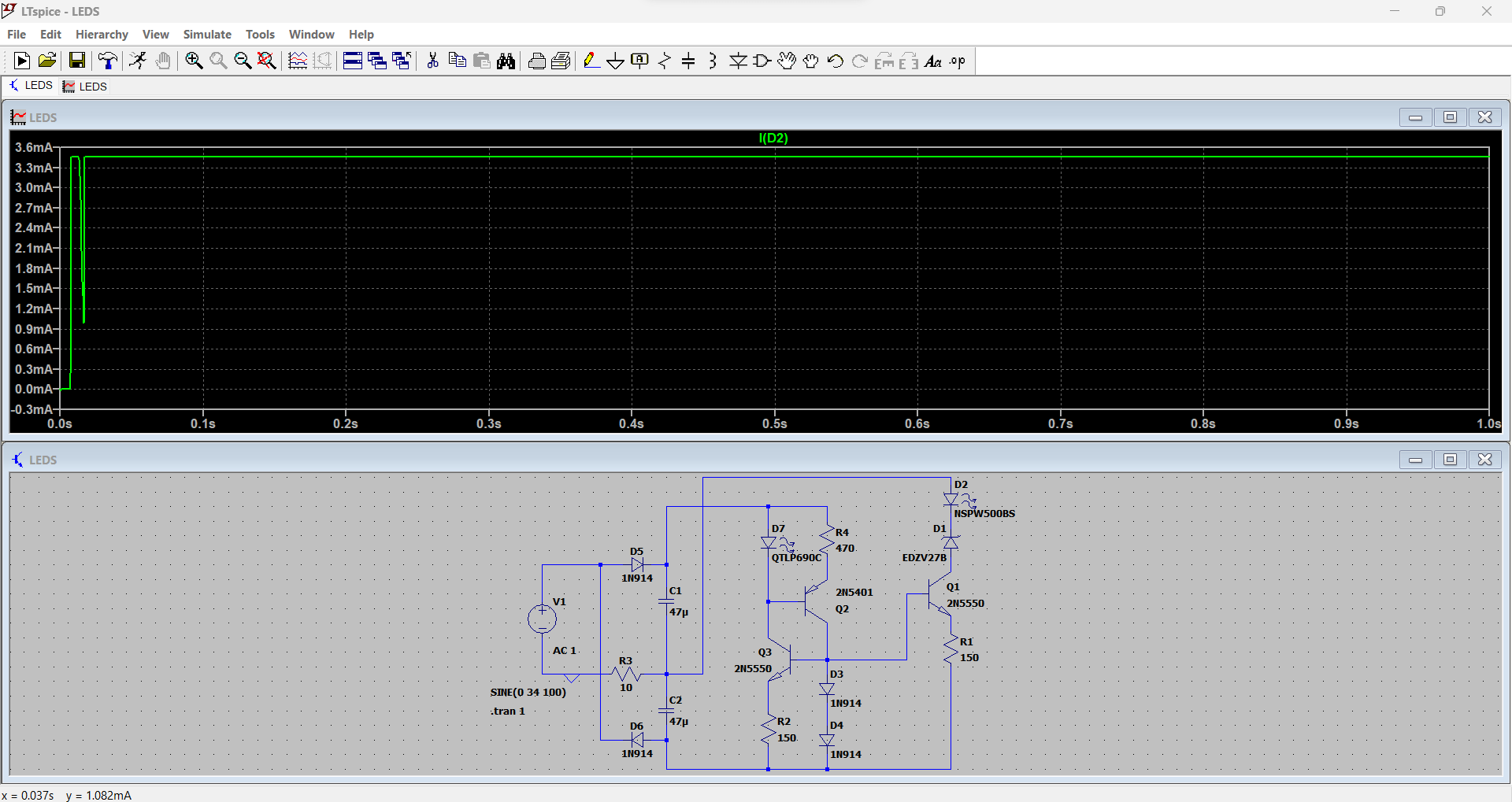Image resolution: width=1512 pixels, height=802 pixels.
Task: Open the Edit menu
Action: [50, 35]
